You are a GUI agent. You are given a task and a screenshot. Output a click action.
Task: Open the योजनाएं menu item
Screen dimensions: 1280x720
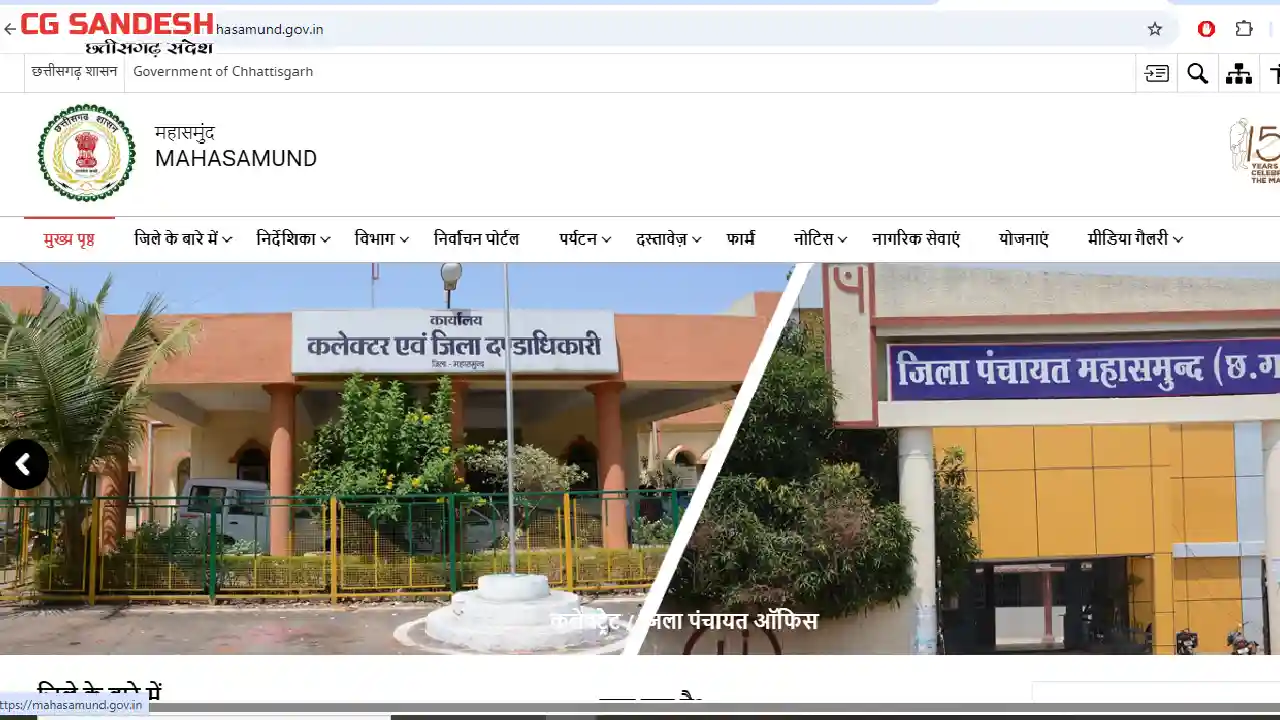1024,239
